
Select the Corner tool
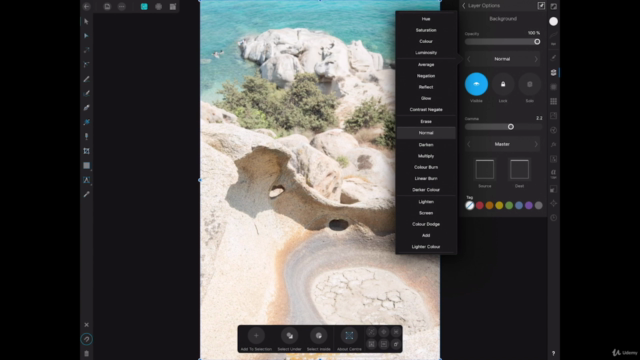coord(86,64)
